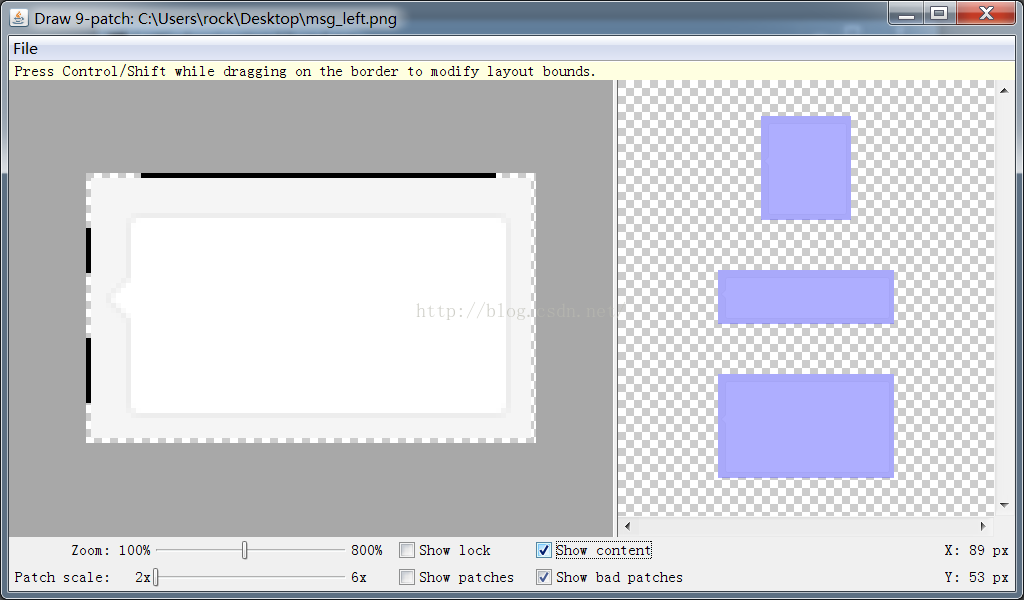
Task: Click the 6x patch scale maximum label
Action: [x=359, y=577]
